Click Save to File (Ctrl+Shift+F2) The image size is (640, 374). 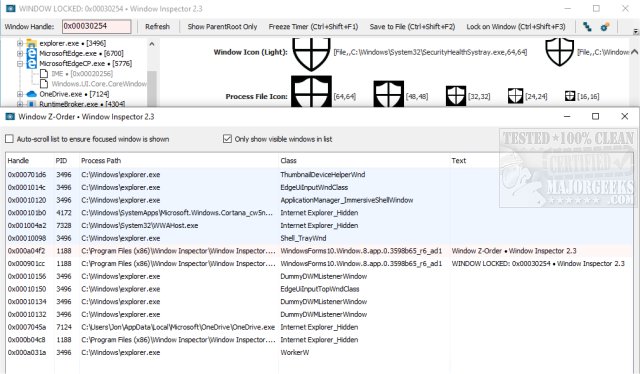[x=412, y=27]
